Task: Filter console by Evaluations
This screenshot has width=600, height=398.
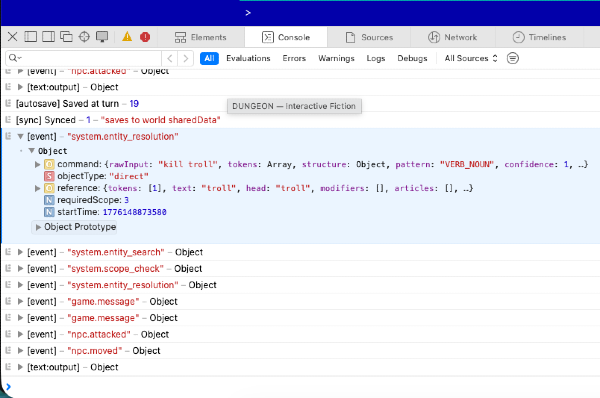Action: pyautogui.click(x=248, y=58)
